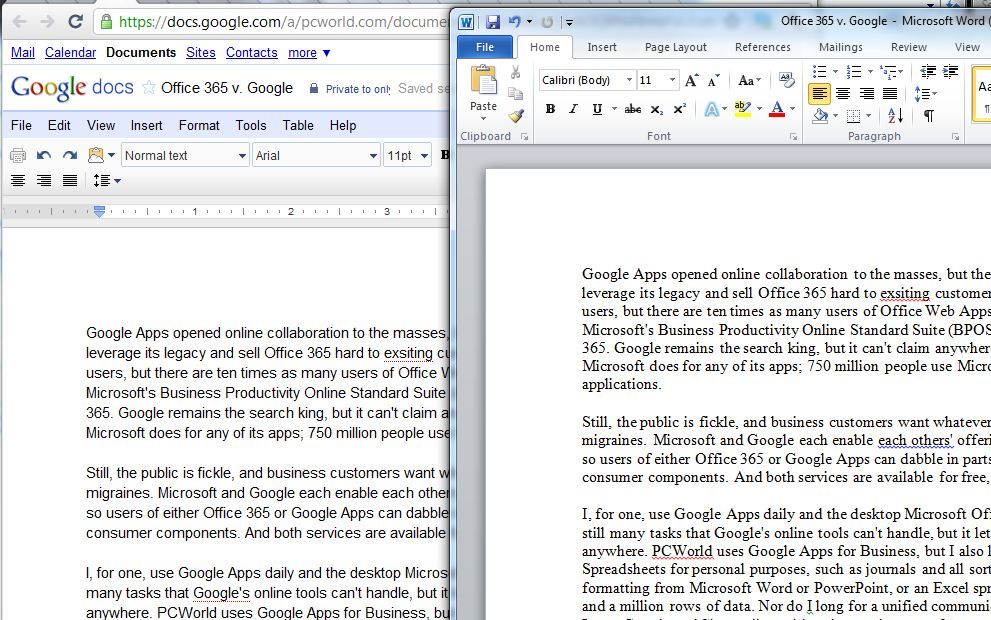Apply Superscript in Word's Font group

679,109
